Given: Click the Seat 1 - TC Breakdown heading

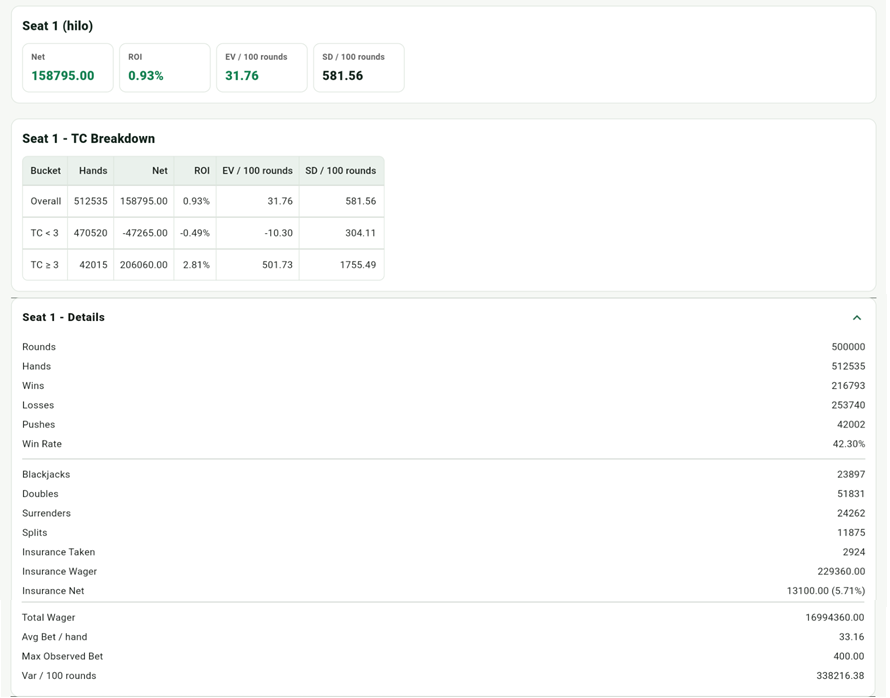Looking at the screenshot, I should pos(89,138).
